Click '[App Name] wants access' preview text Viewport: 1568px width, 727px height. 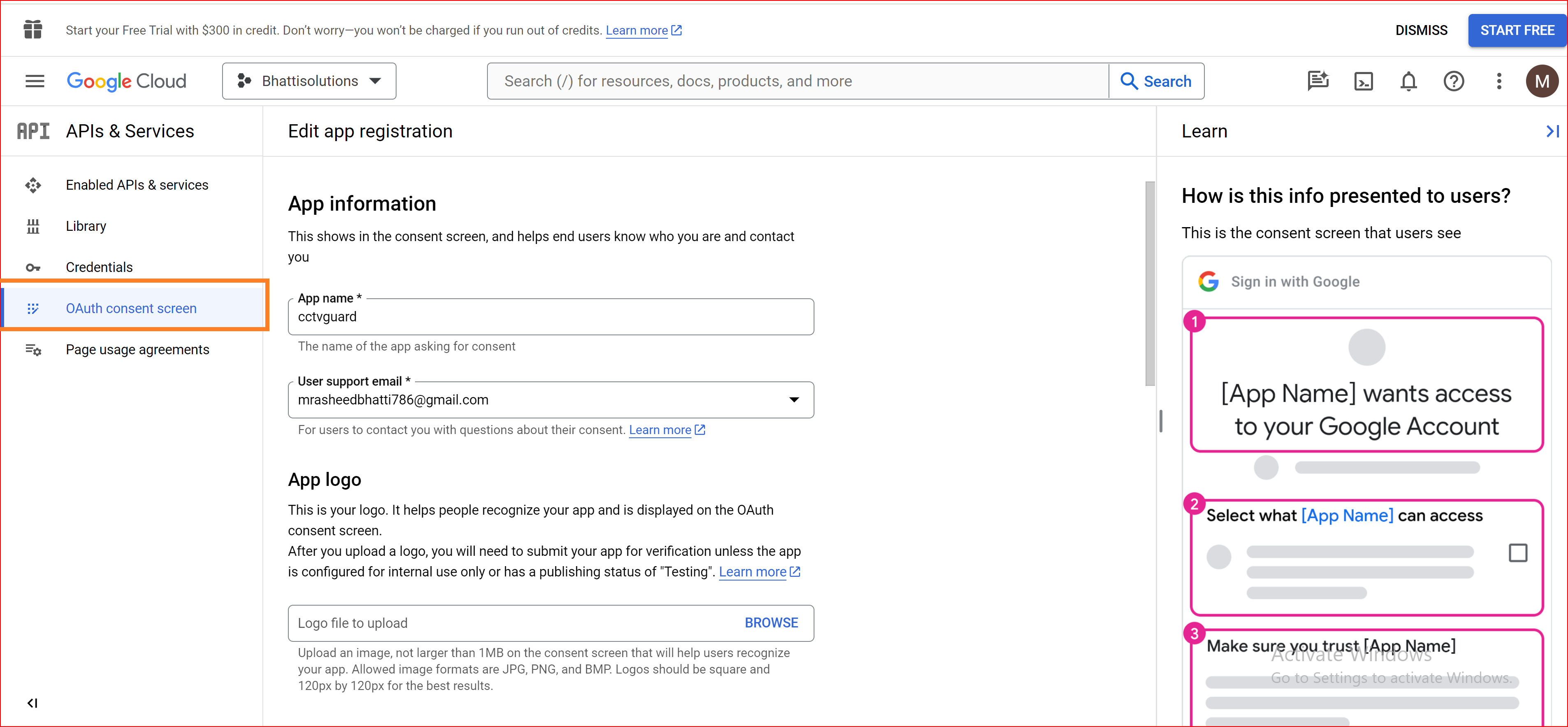(x=1366, y=394)
